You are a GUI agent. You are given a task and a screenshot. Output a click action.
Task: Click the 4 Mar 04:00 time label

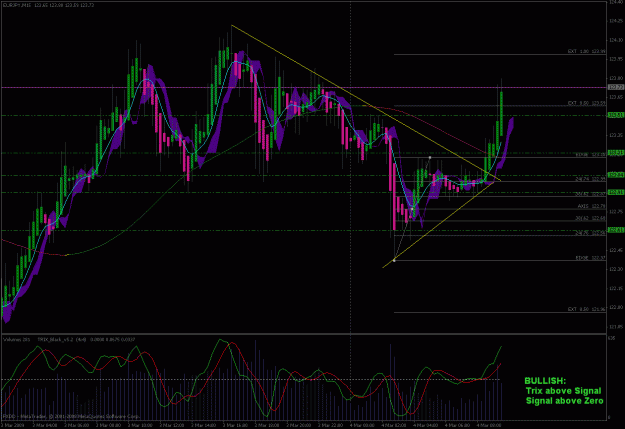click(425, 425)
